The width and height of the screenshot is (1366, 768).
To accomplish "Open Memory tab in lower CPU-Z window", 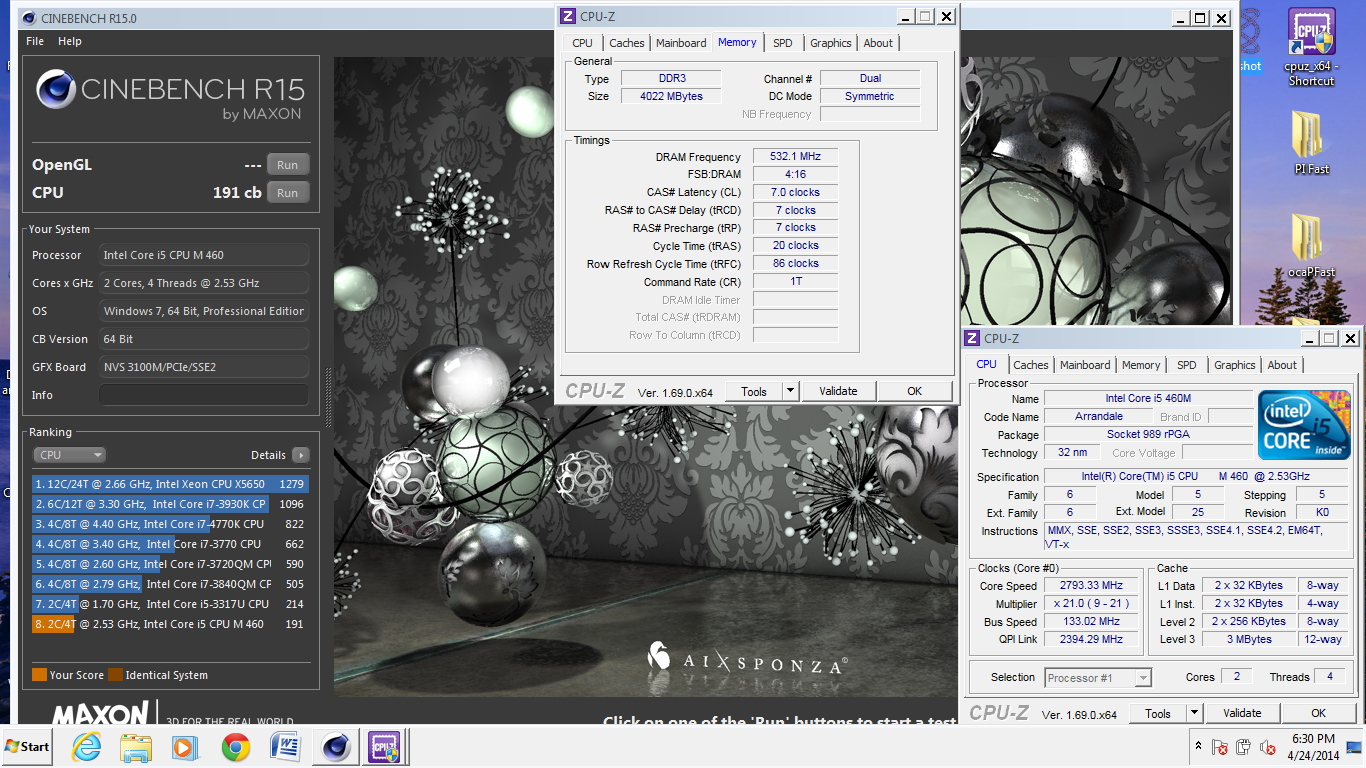I will click(1141, 365).
